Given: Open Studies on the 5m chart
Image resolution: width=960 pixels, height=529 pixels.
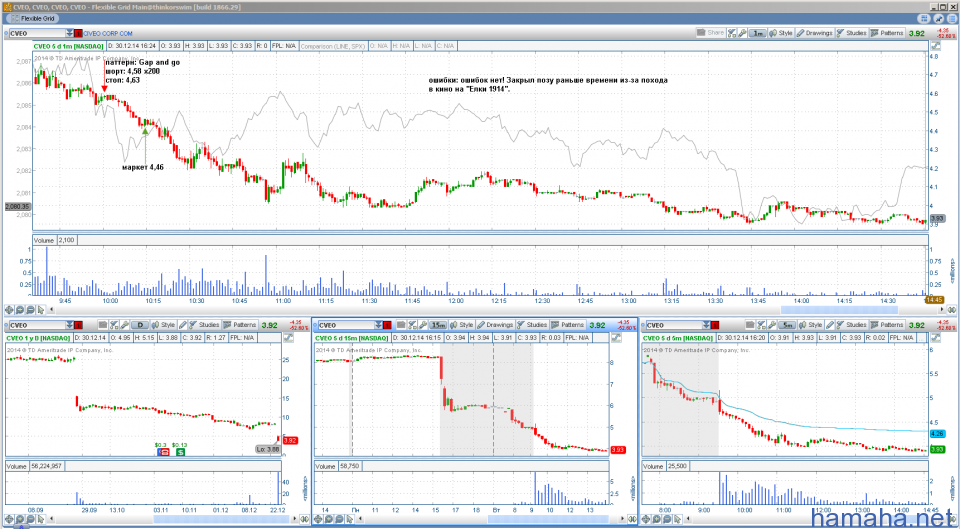Looking at the screenshot, I should click(x=851, y=325).
